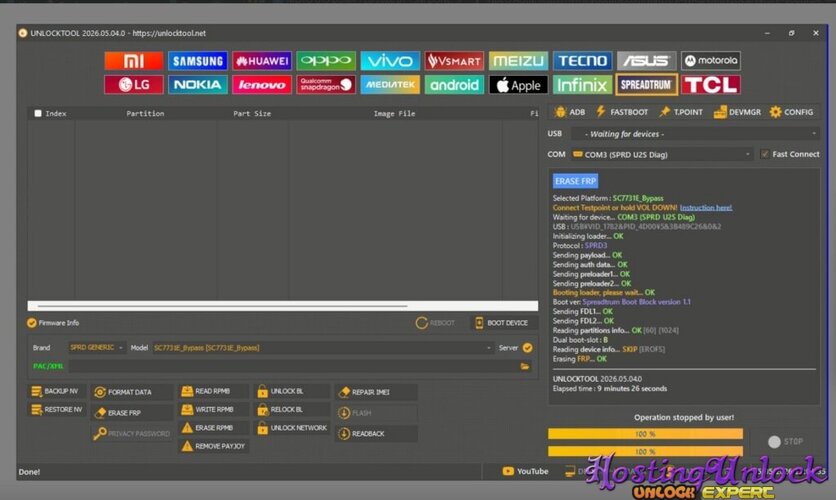Expand the Brand SPRD GENERIC dropdown
The width and height of the screenshot is (836, 500).
(x=97, y=348)
